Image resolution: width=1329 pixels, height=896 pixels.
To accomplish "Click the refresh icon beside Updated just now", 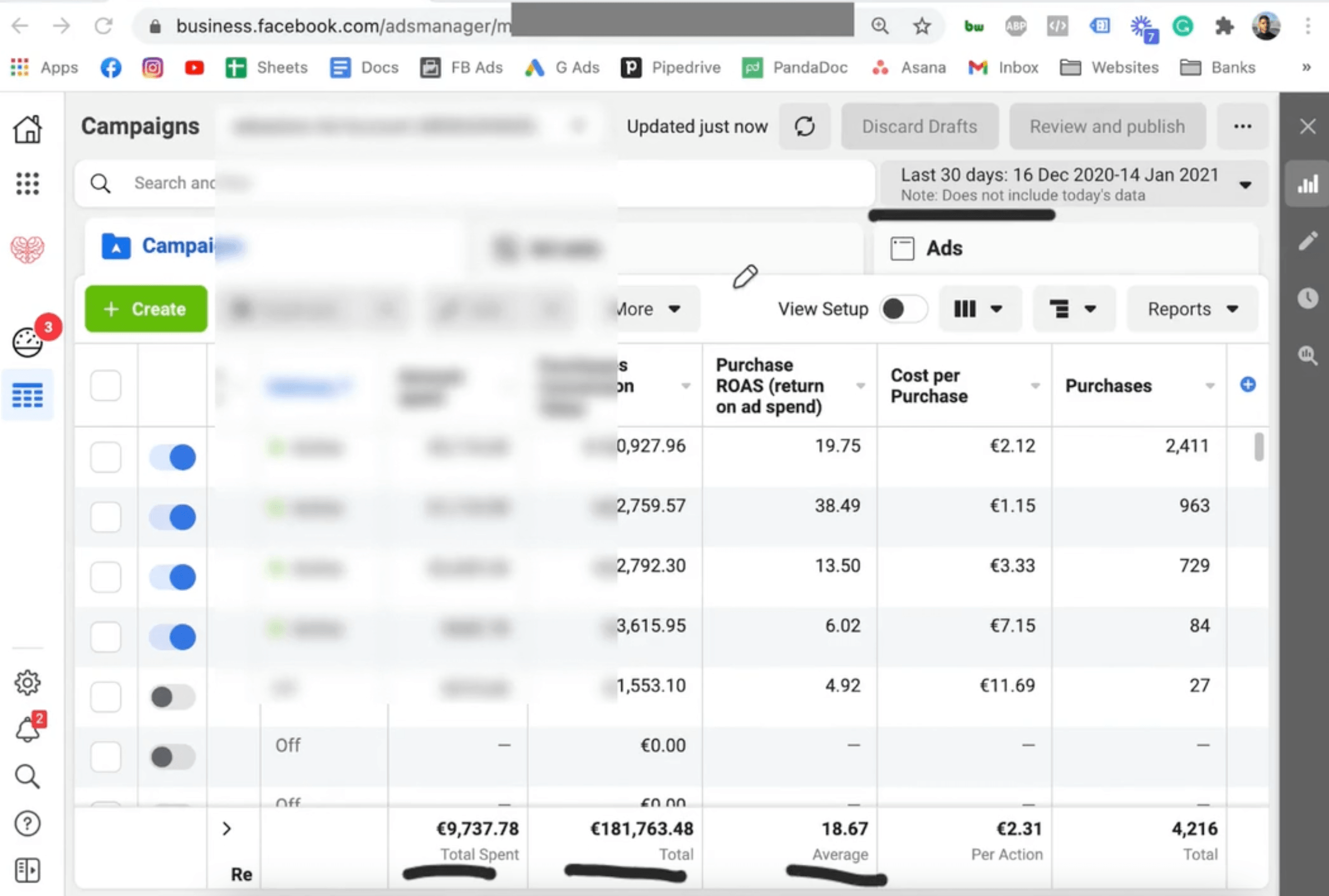I will coord(804,126).
